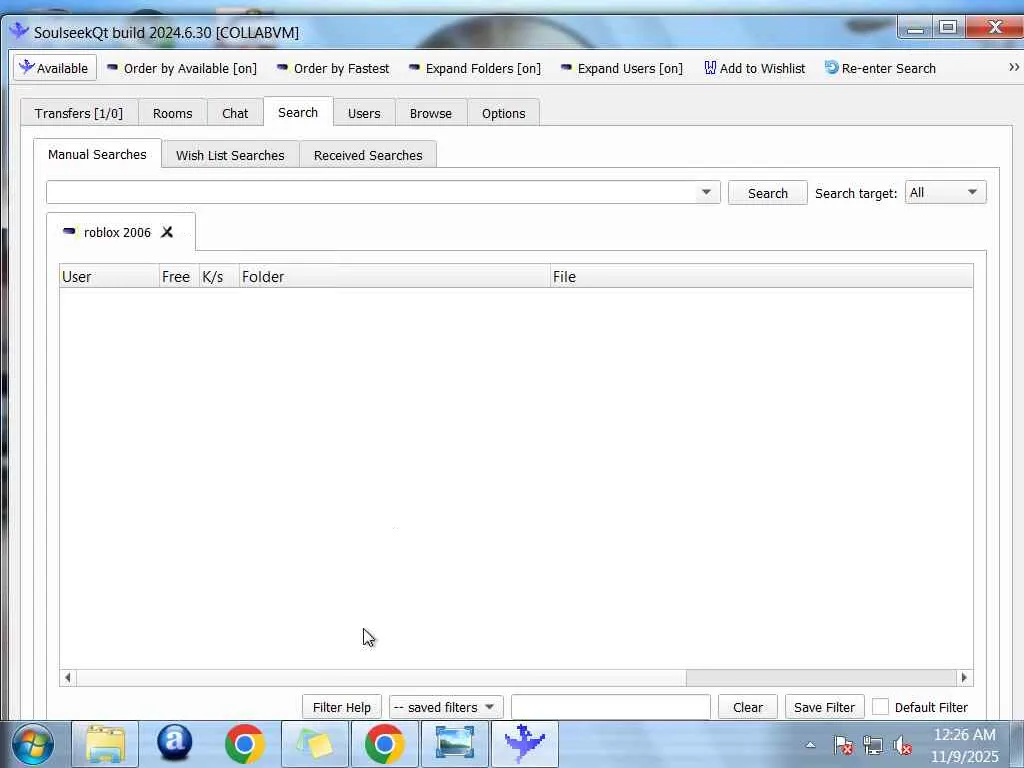This screenshot has width=1024, height=768.
Task: Sort results by K/s column
Action: 219,276
